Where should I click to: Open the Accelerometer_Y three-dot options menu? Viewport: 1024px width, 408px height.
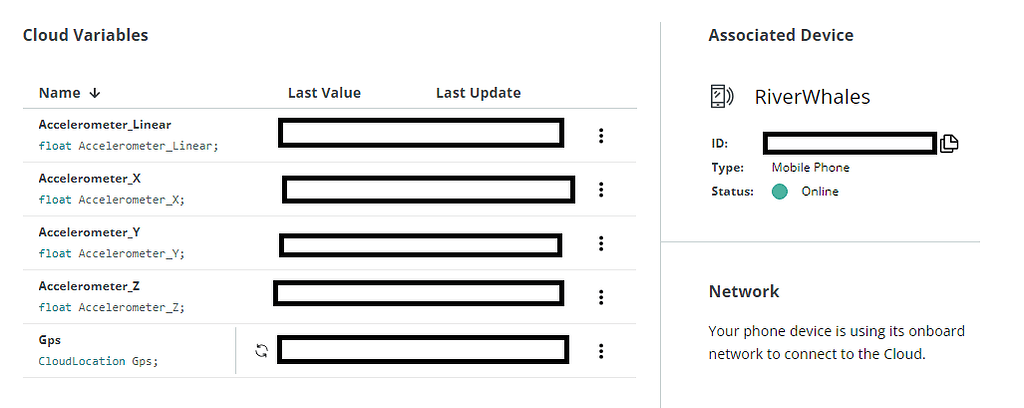(x=601, y=243)
